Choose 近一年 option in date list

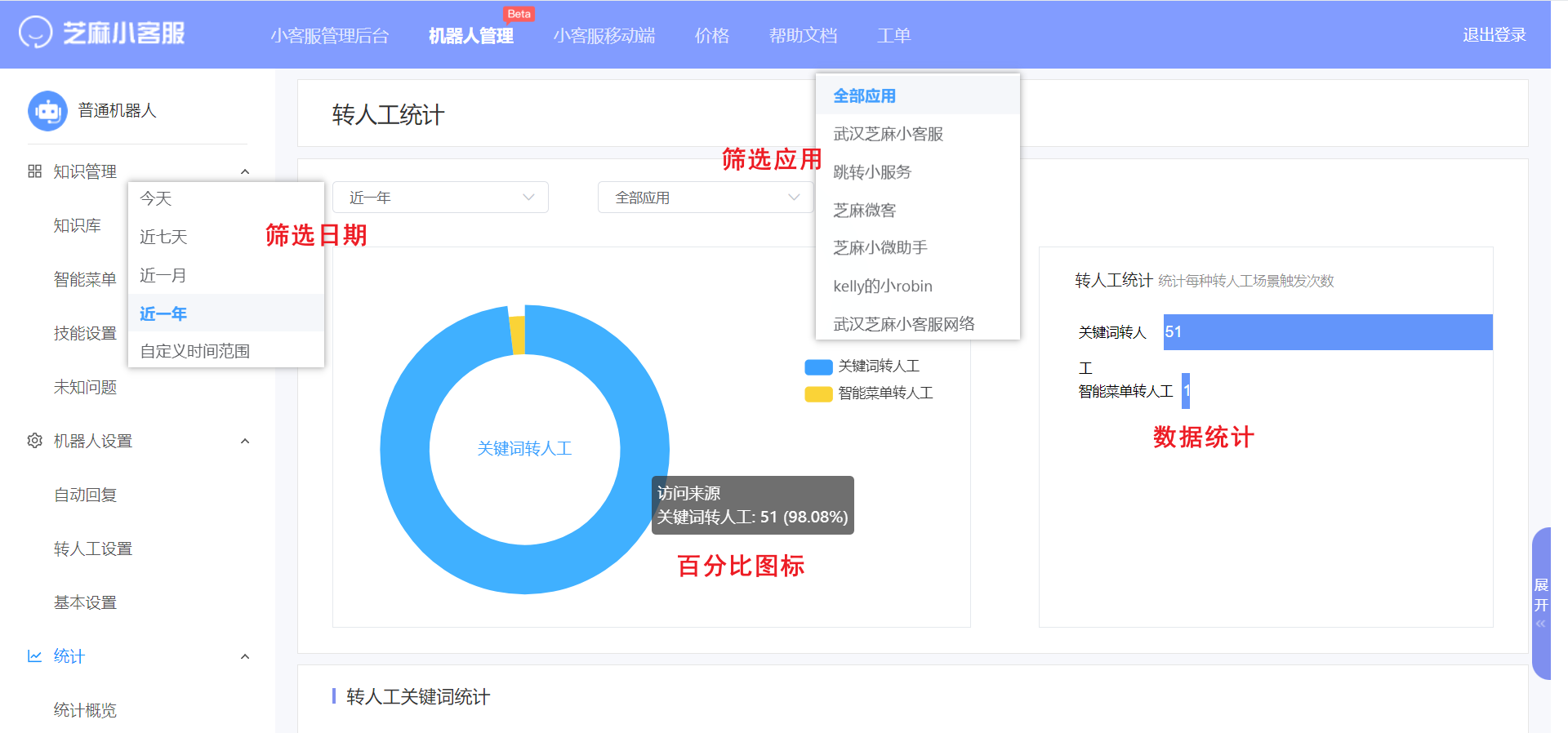point(226,313)
